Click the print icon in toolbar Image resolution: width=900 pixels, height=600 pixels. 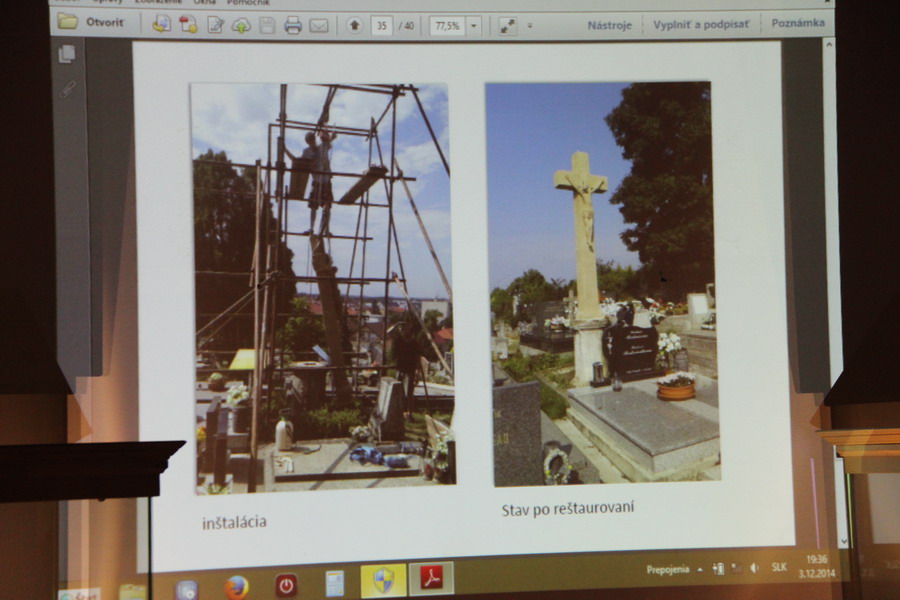(x=293, y=25)
